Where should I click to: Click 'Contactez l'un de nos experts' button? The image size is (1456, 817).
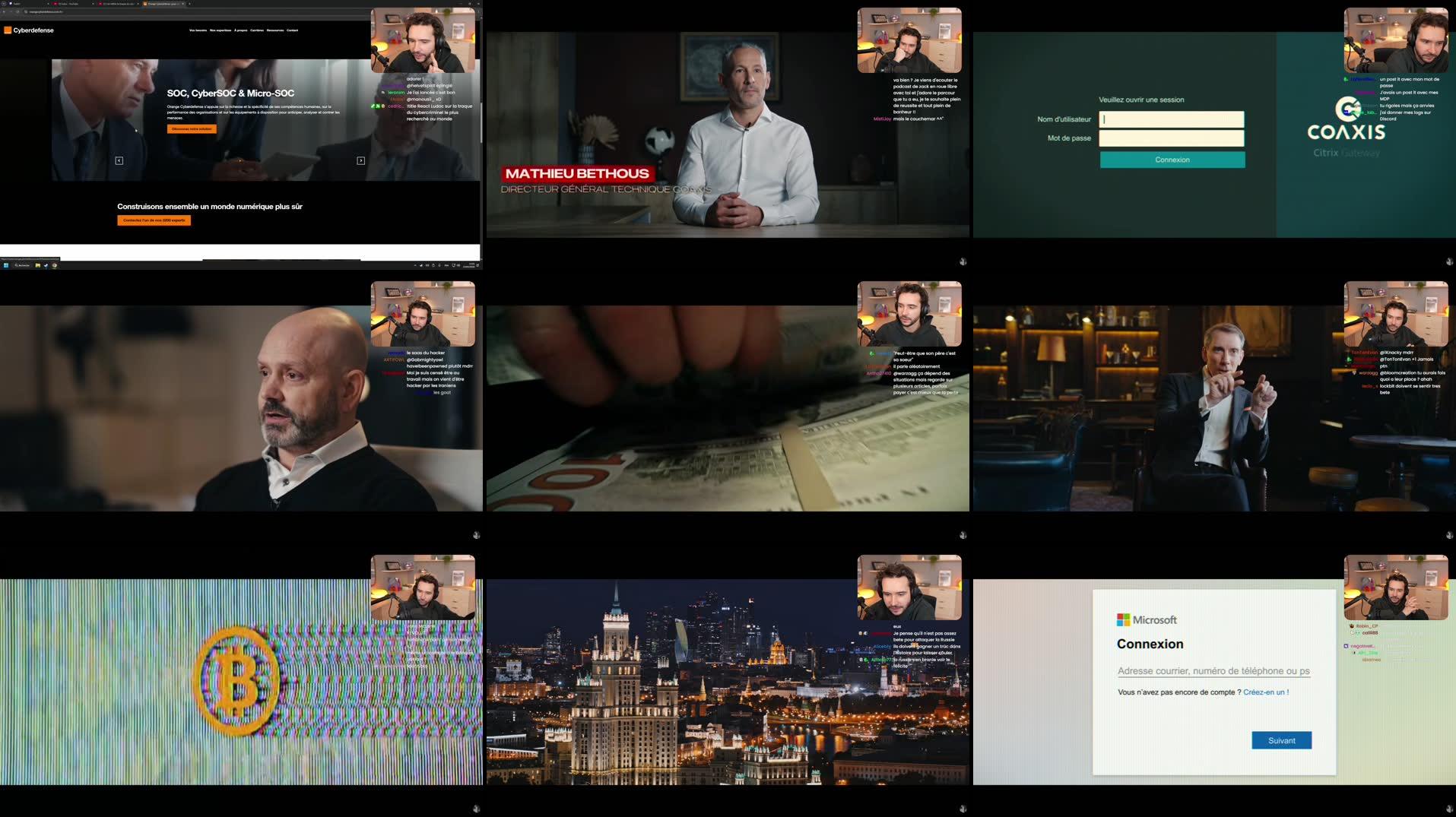pyautogui.click(x=154, y=220)
